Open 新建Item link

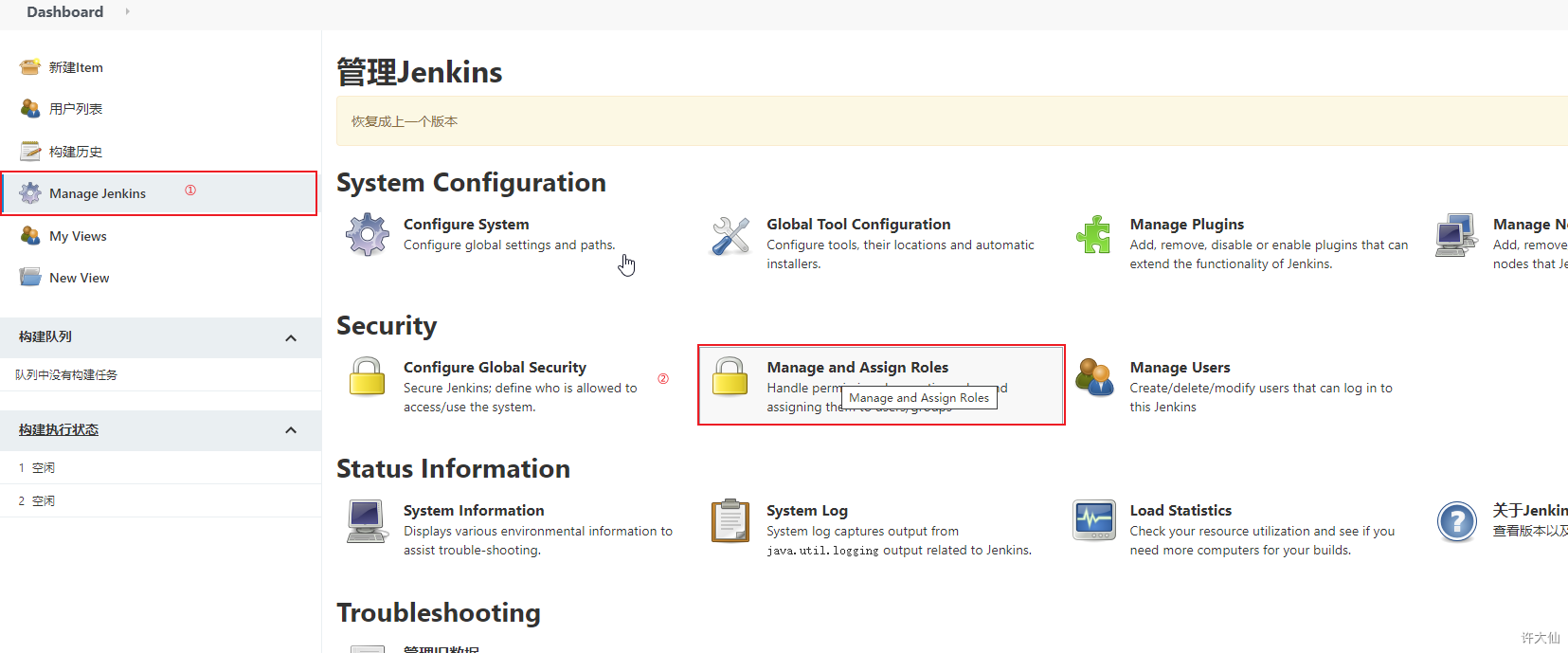(76, 67)
